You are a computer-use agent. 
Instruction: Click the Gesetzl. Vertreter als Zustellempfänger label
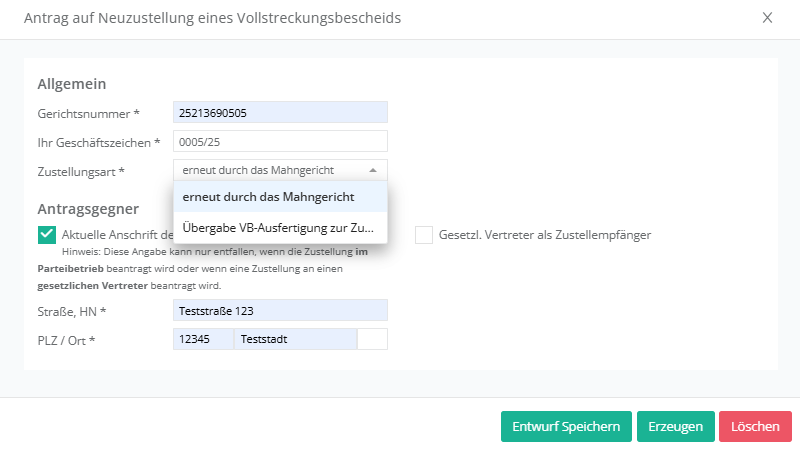click(x=545, y=235)
